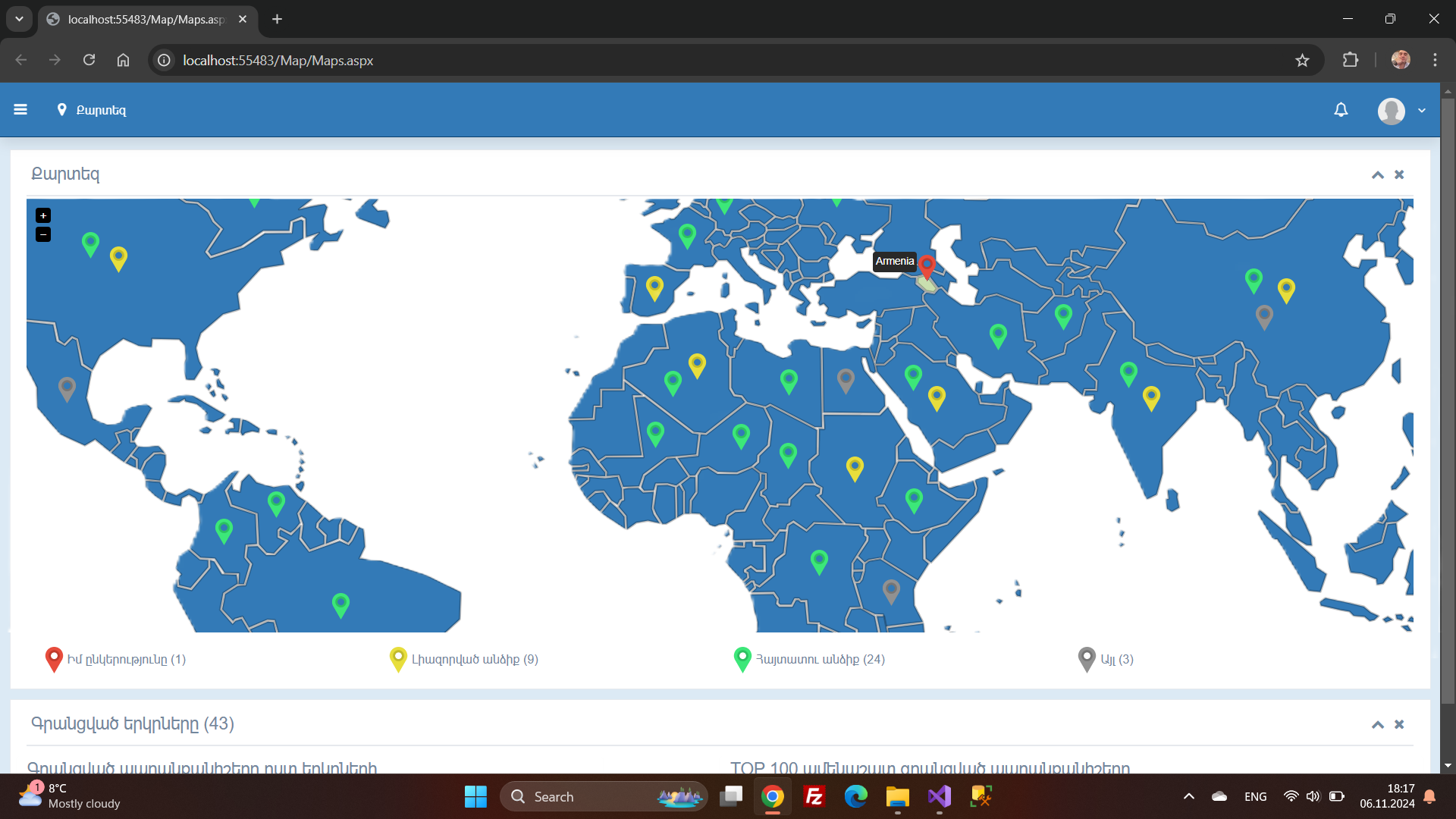Click the yellow marker over Spain
The width and height of the screenshot is (1456, 819).
[654, 287]
